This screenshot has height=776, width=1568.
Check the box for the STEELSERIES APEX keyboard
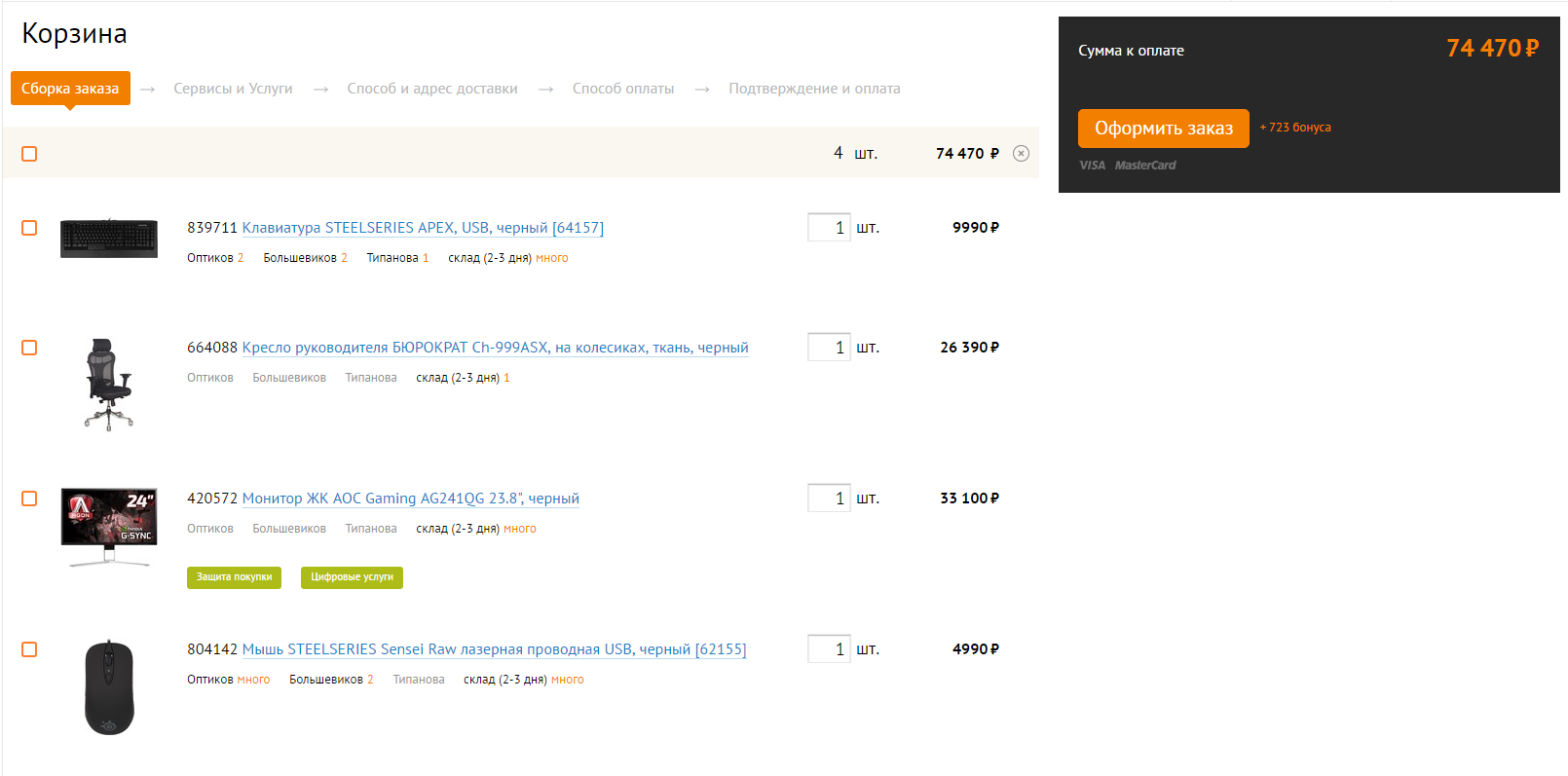point(29,228)
